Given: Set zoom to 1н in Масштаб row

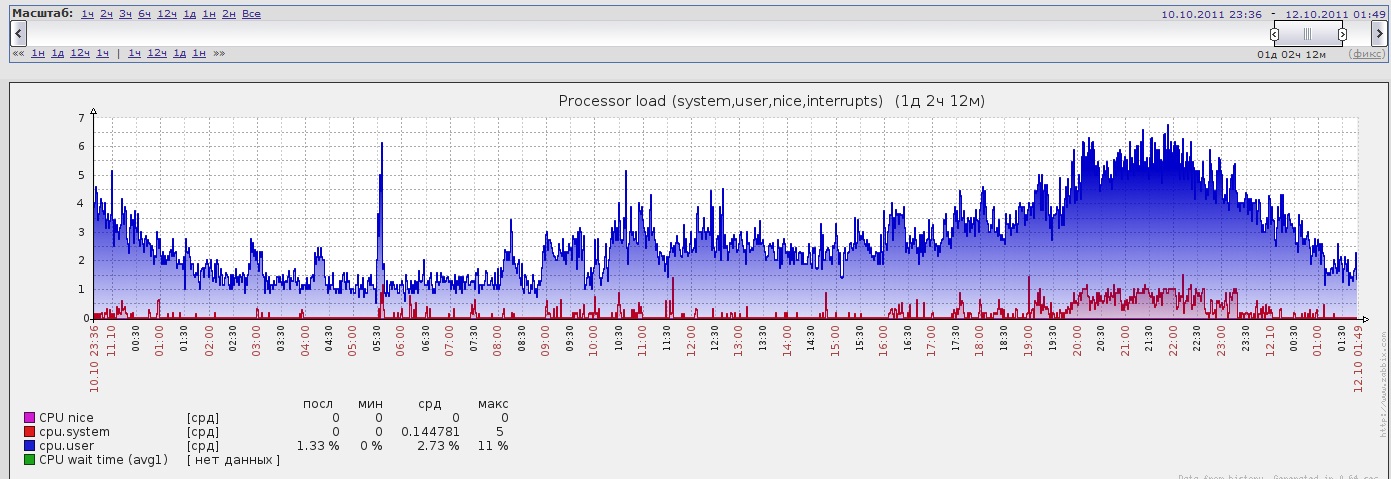Looking at the screenshot, I should tap(209, 14).
